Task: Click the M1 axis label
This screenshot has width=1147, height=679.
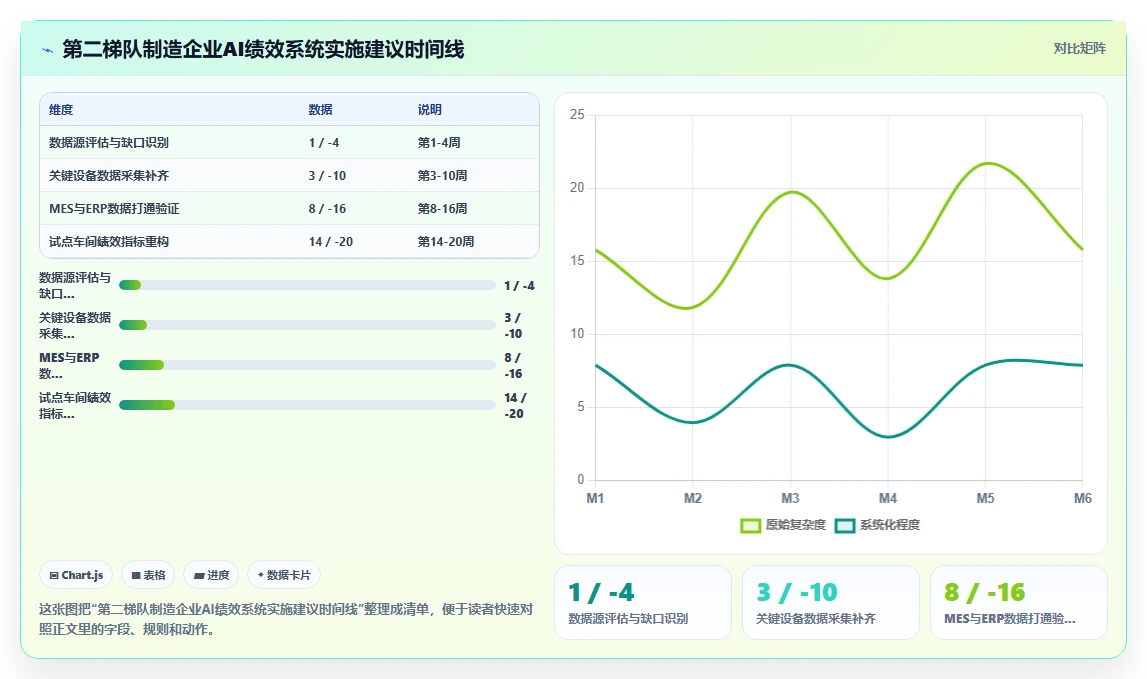Action: coord(595,498)
